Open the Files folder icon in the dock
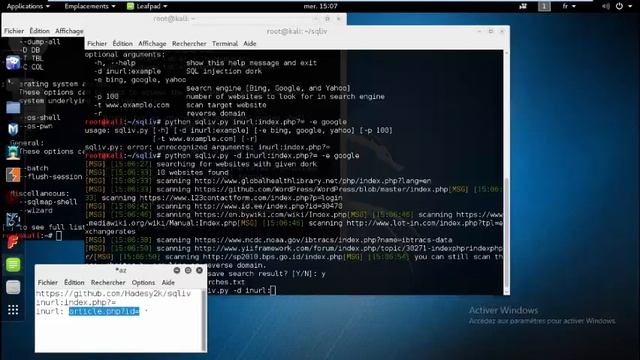Viewport: 640px width, 360px height. tap(13, 107)
